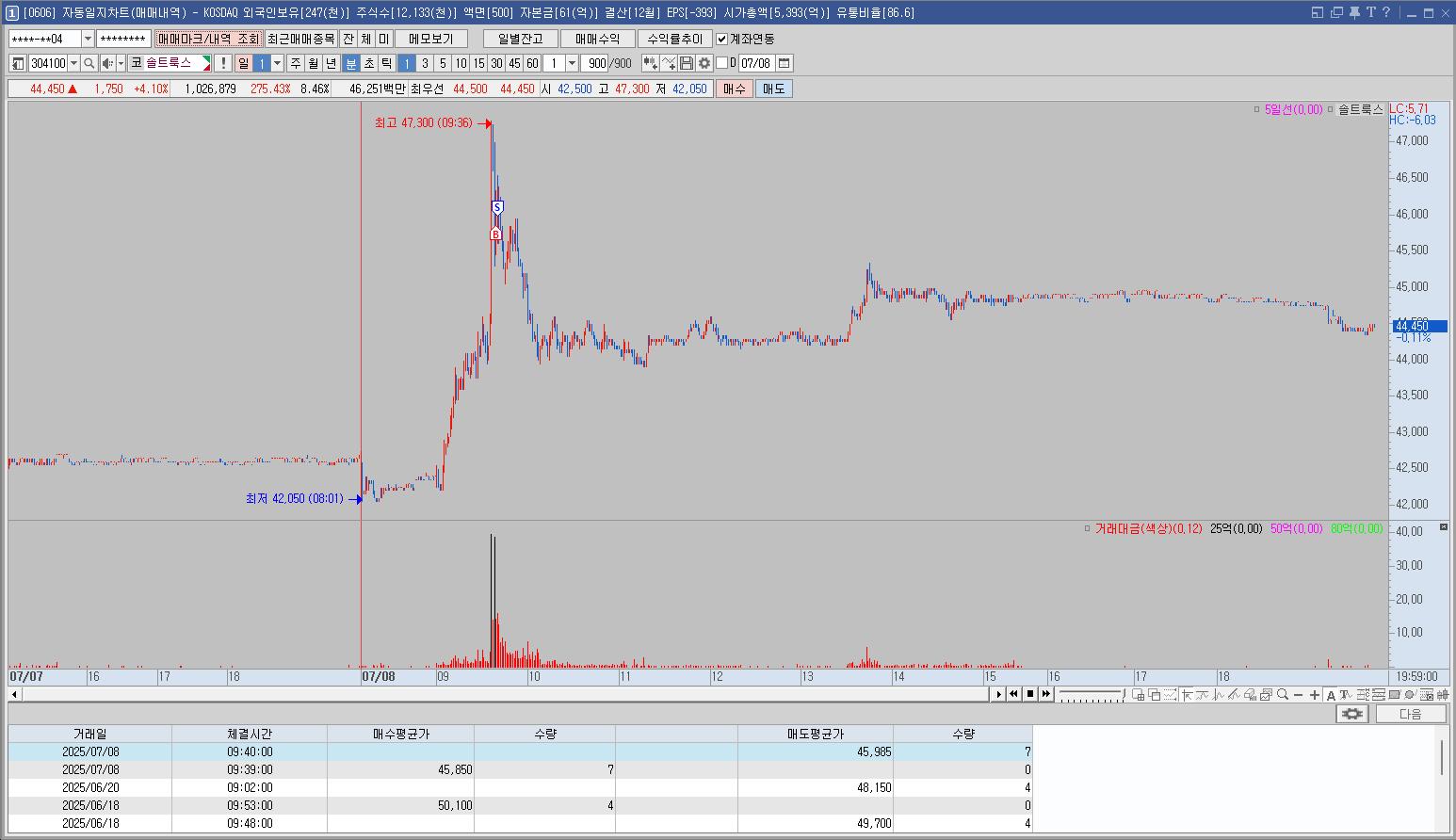This screenshot has width=1456, height=840.
Task: Click the 수익률추이 button
Action: (675, 39)
